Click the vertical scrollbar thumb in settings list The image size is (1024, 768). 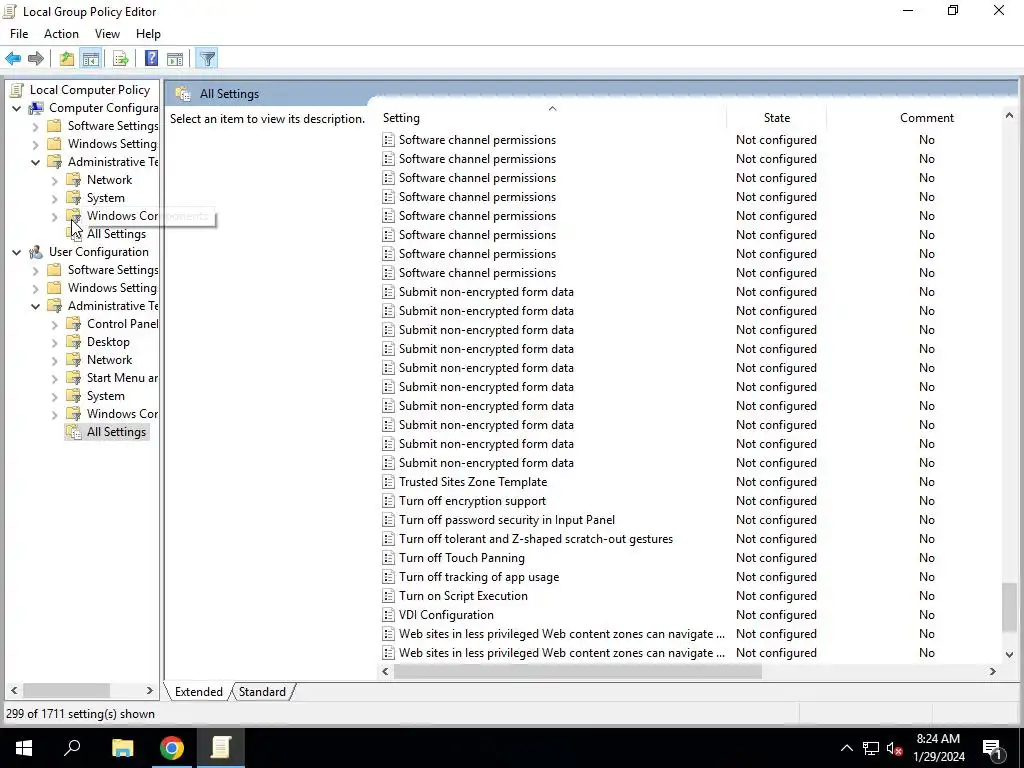point(1010,606)
